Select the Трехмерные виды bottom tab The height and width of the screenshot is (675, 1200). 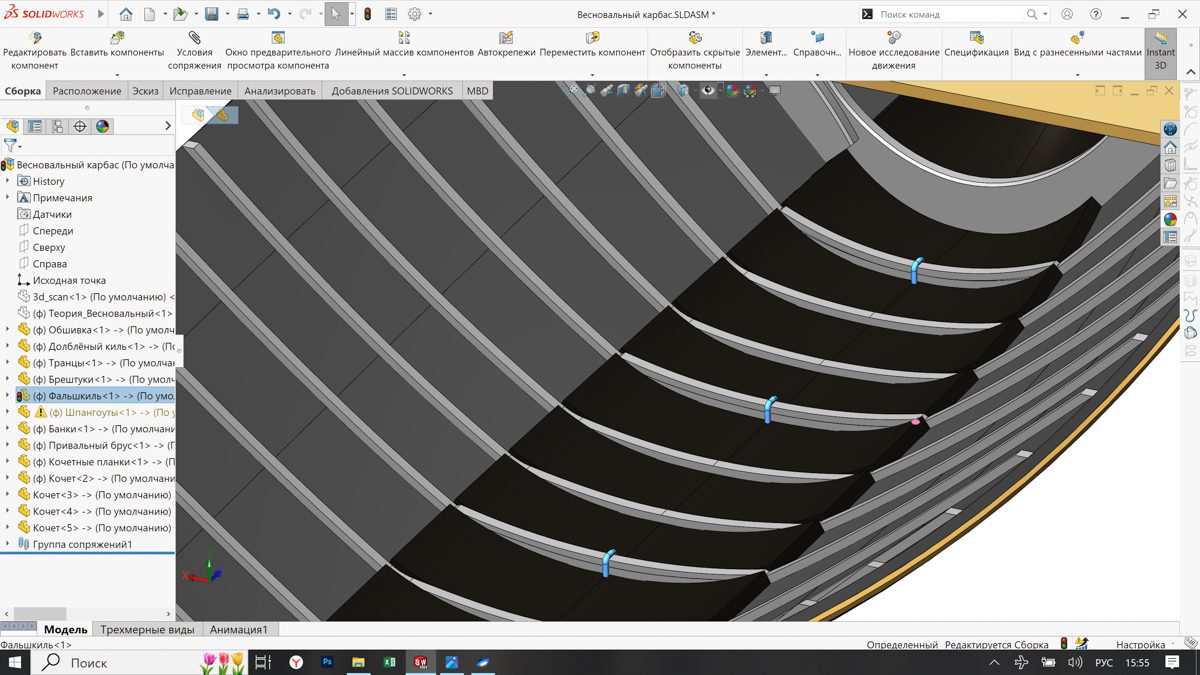click(x=147, y=630)
